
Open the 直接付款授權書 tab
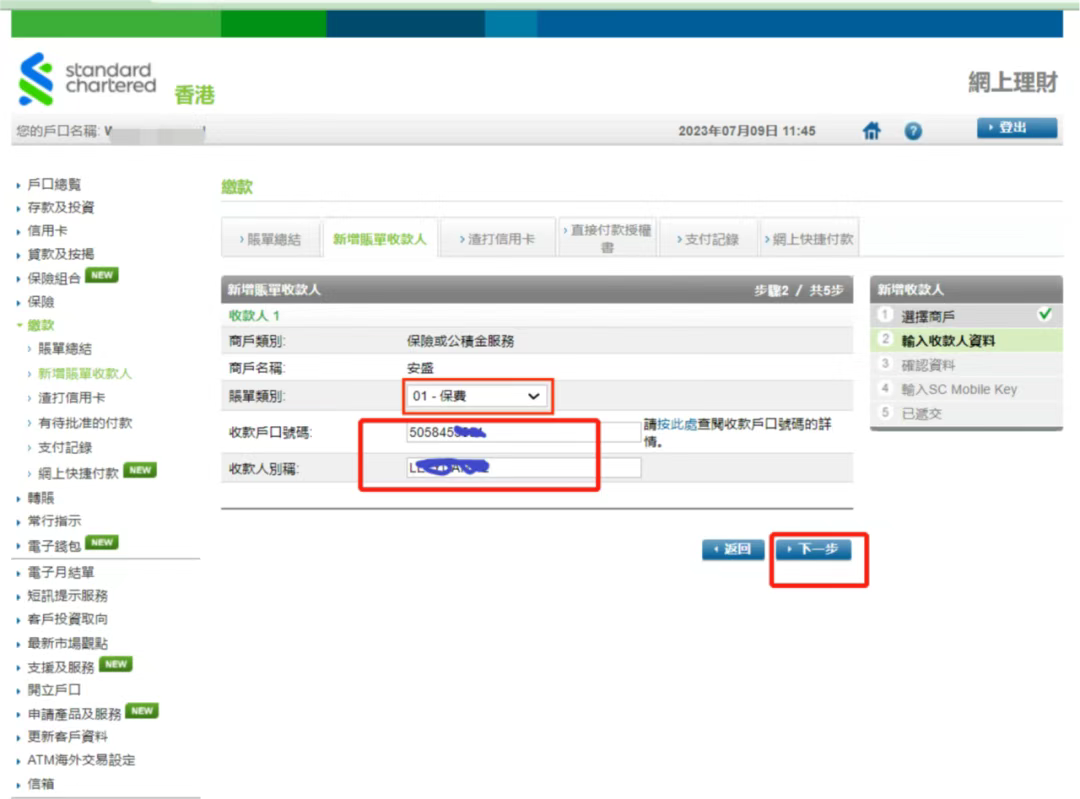pyautogui.click(x=607, y=238)
